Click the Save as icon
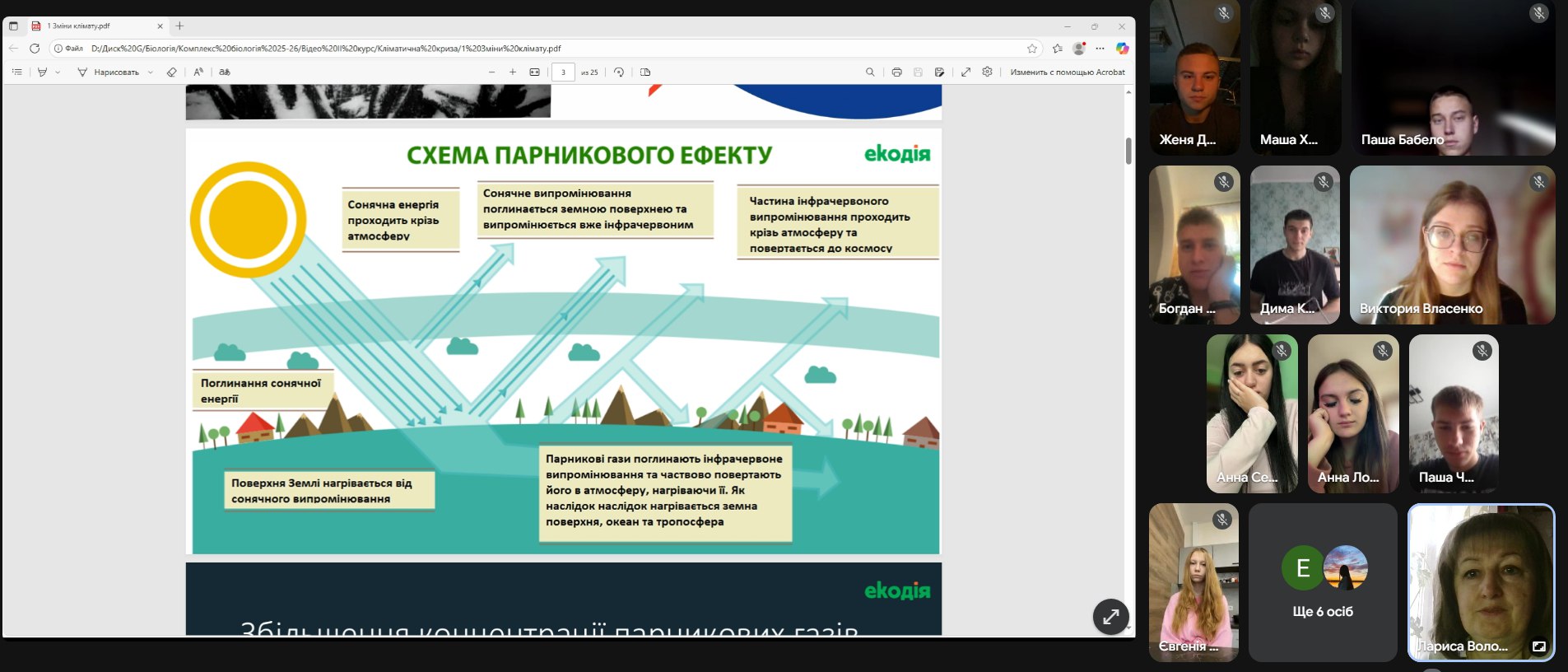The image size is (1568, 672). tap(939, 72)
